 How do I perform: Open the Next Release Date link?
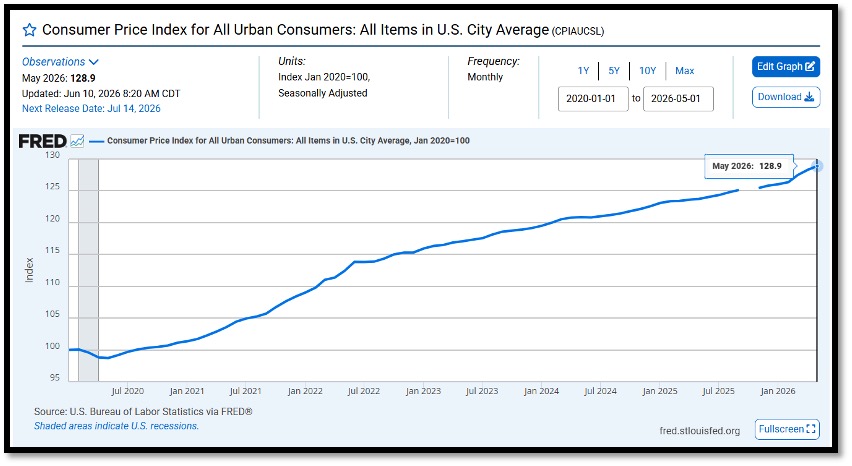tap(91, 109)
